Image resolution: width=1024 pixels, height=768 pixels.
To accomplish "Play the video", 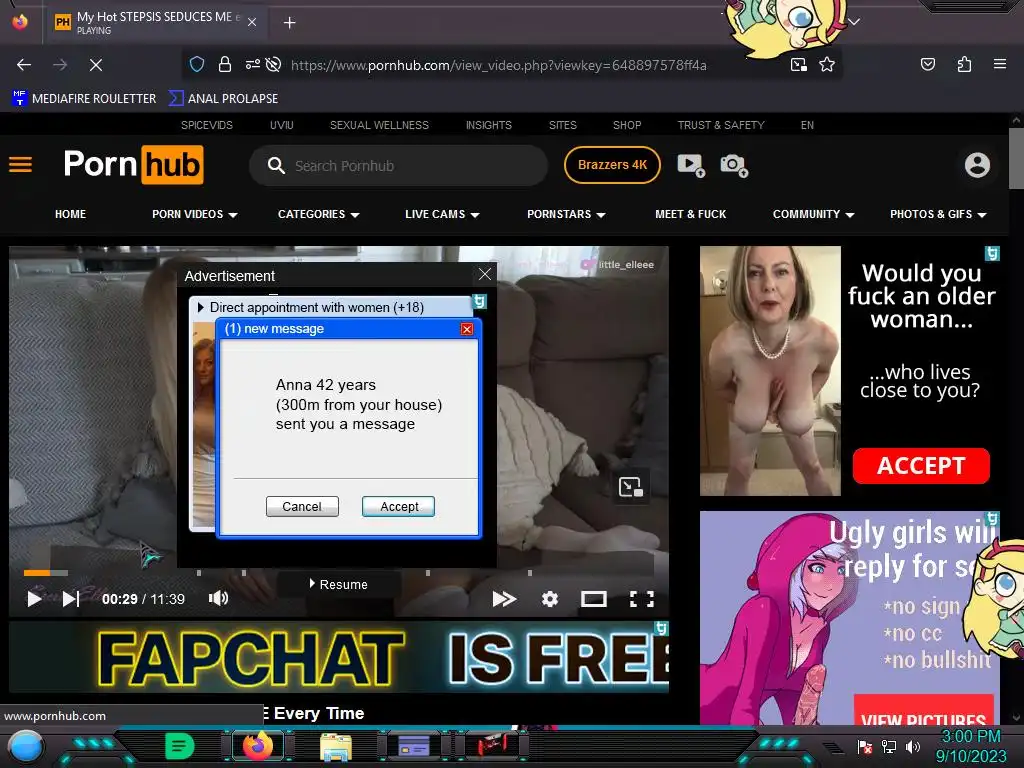I will click(34, 599).
